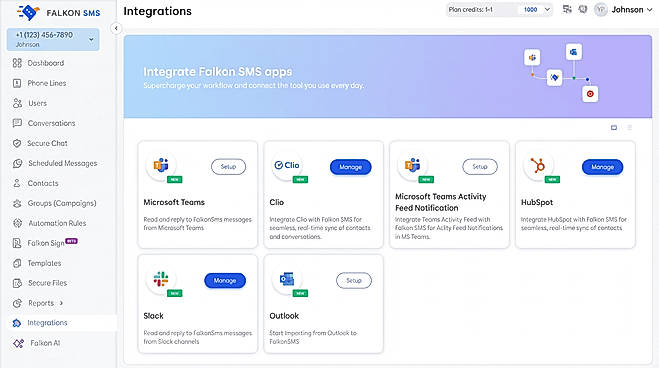Click the Scheduled Messages icon

pyautogui.click(x=17, y=163)
